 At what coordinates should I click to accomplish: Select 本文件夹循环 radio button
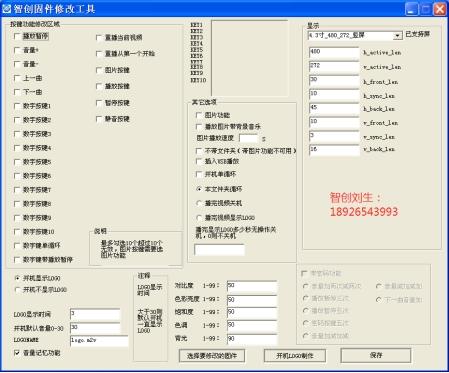click(x=199, y=189)
